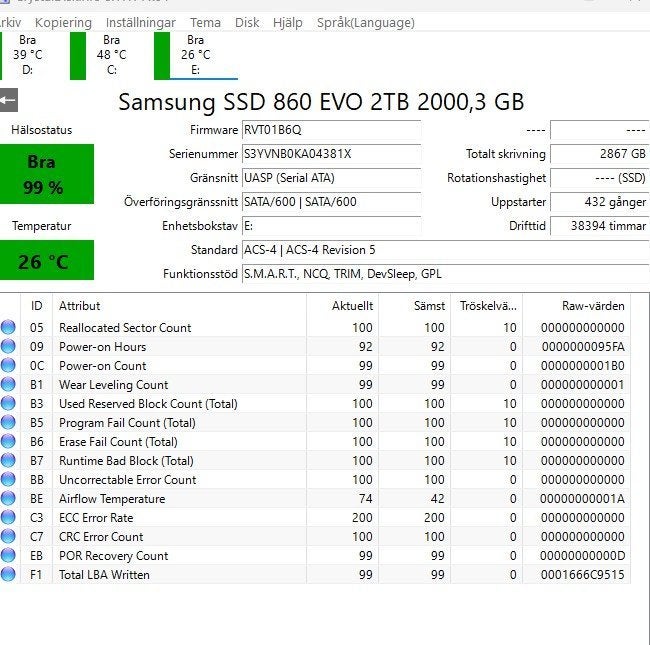Click status icon for CRC Error Count

click(8, 536)
